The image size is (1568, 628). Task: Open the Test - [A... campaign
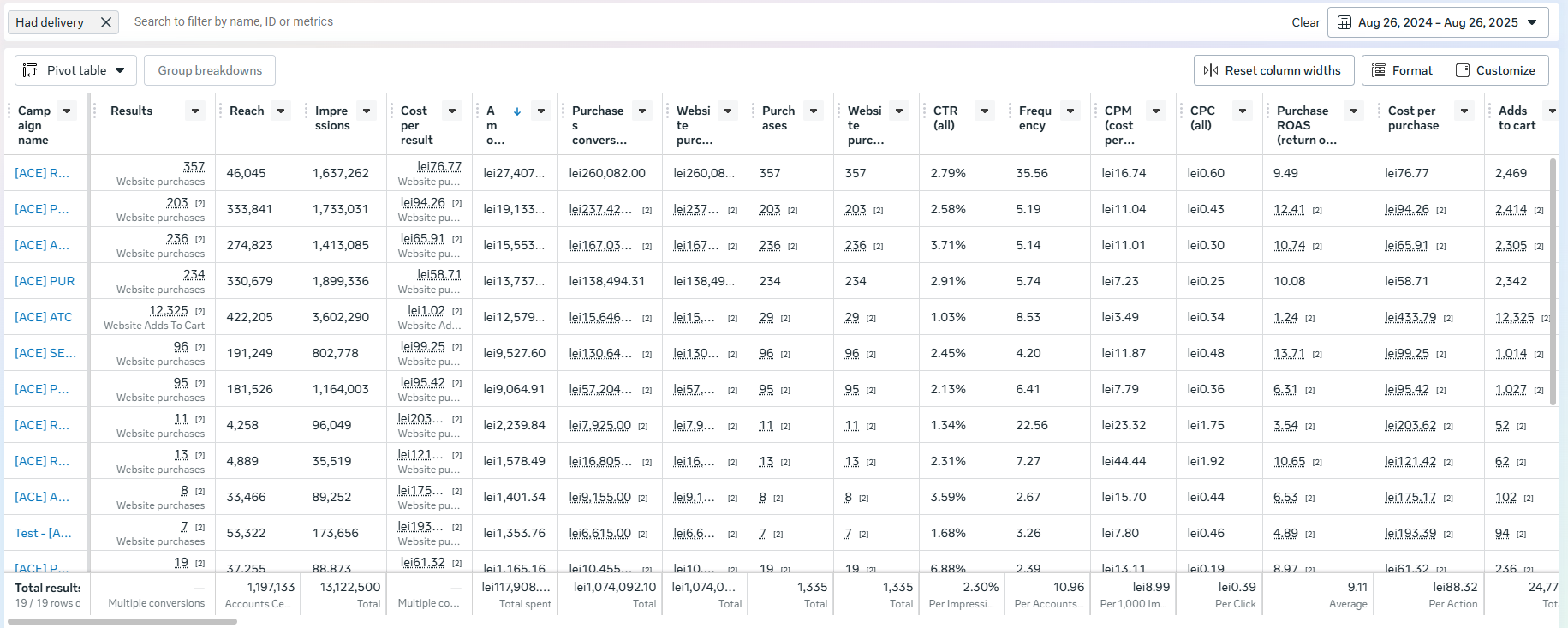click(x=43, y=533)
